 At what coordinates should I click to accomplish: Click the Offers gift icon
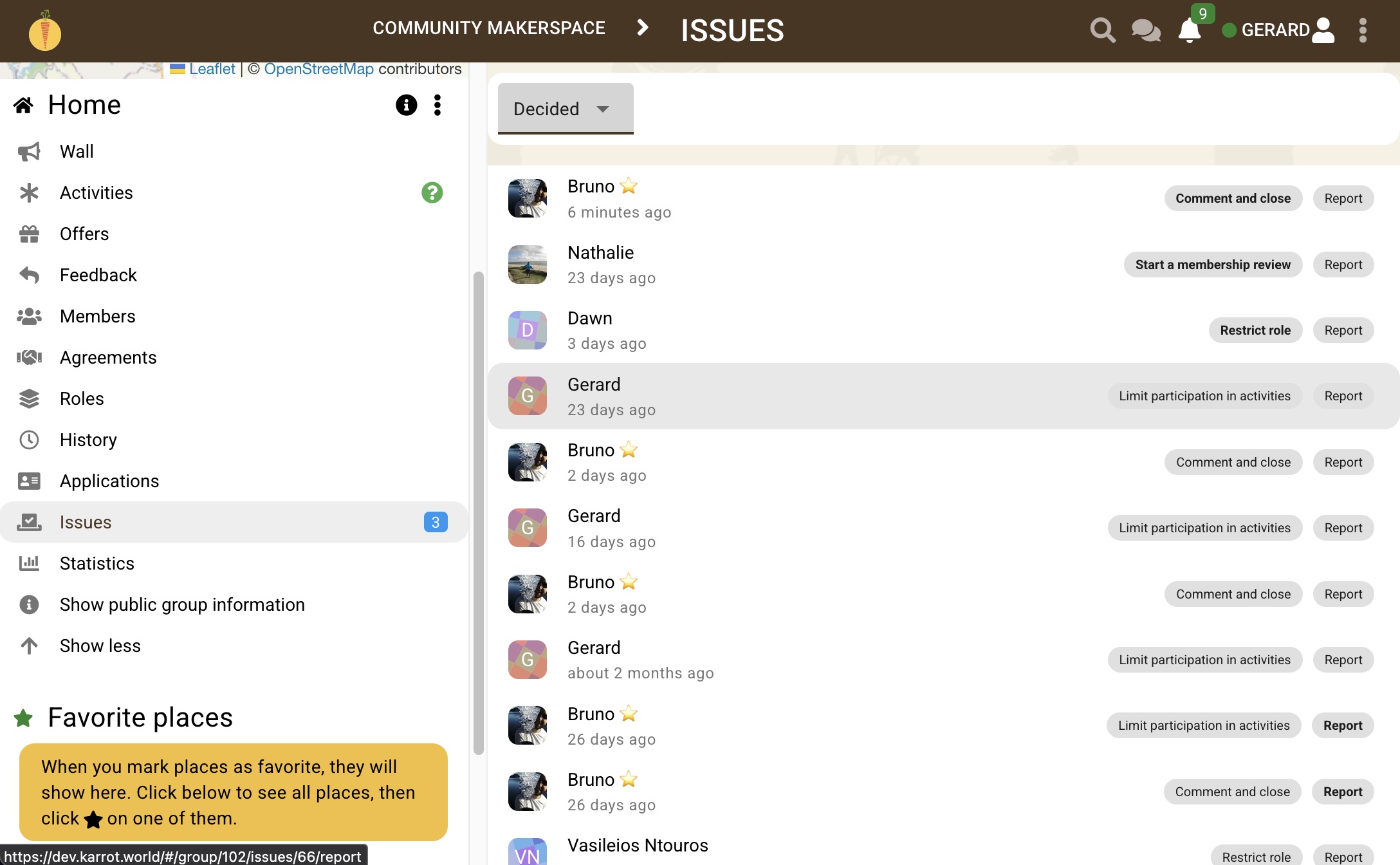[x=29, y=234]
